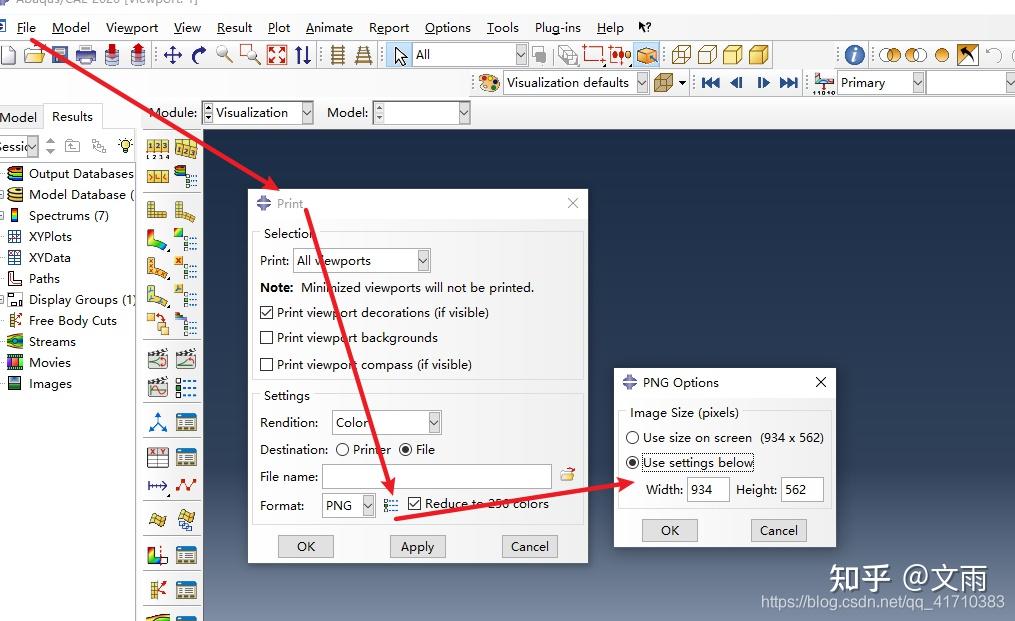Open the Plug-ins menu
This screenshot has height=621, width=1015.
coord(557,27)
